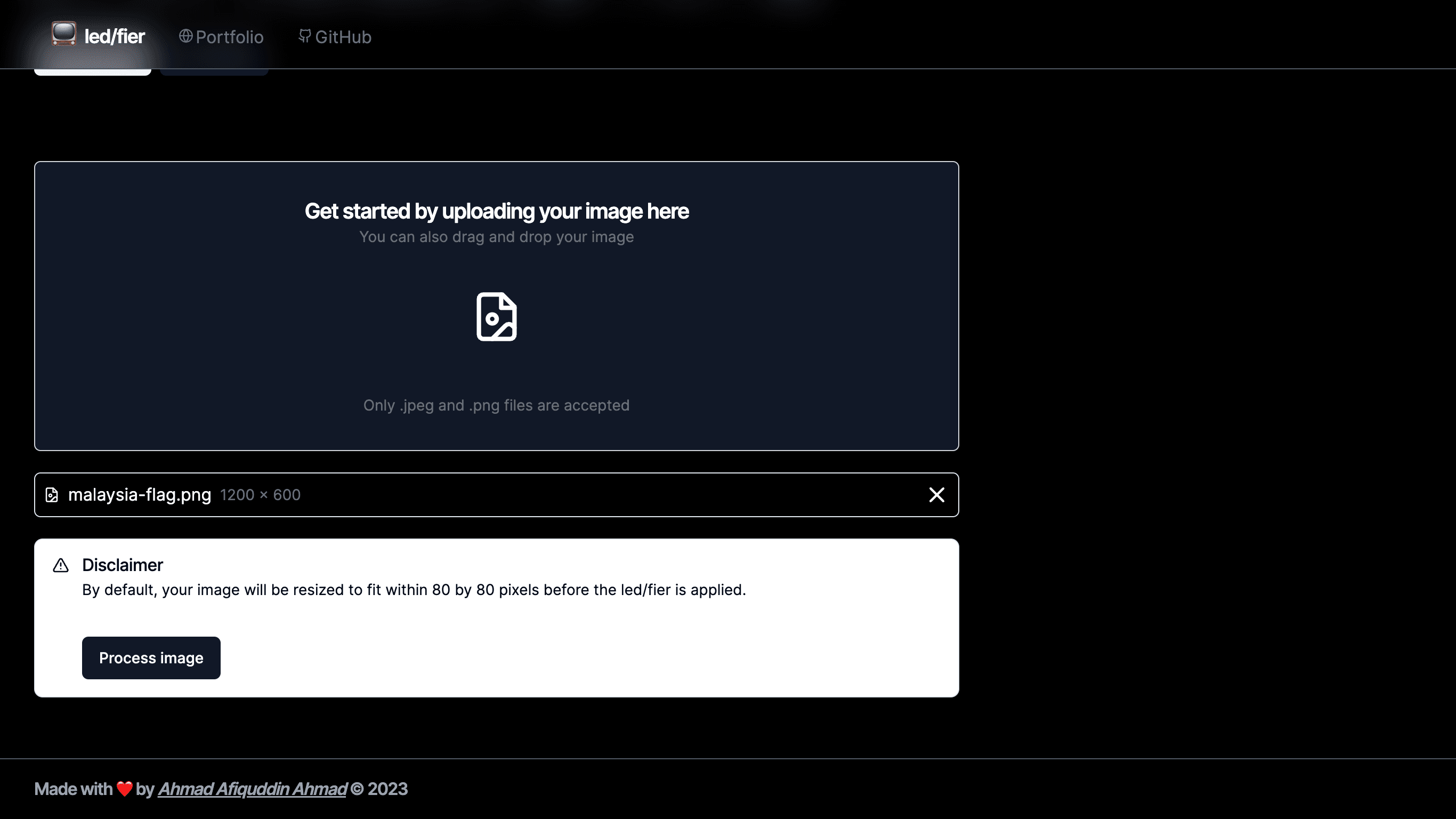The image size is (1456, 819).
Task: Click the red heart emoji in footer
Action: [x=124, y=789]
